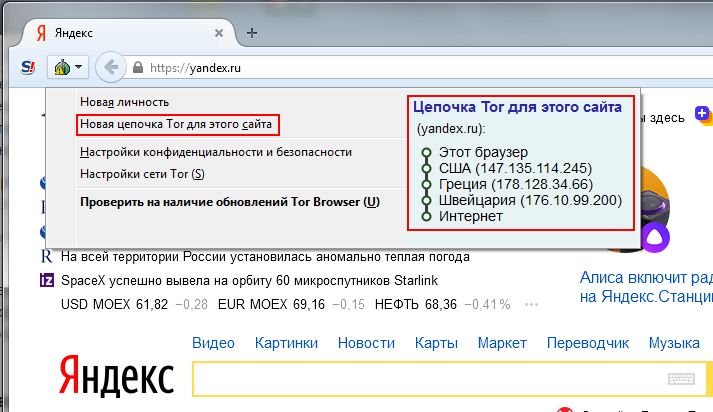Click the purple plus icon near 'здесь'

click(702, 113)
